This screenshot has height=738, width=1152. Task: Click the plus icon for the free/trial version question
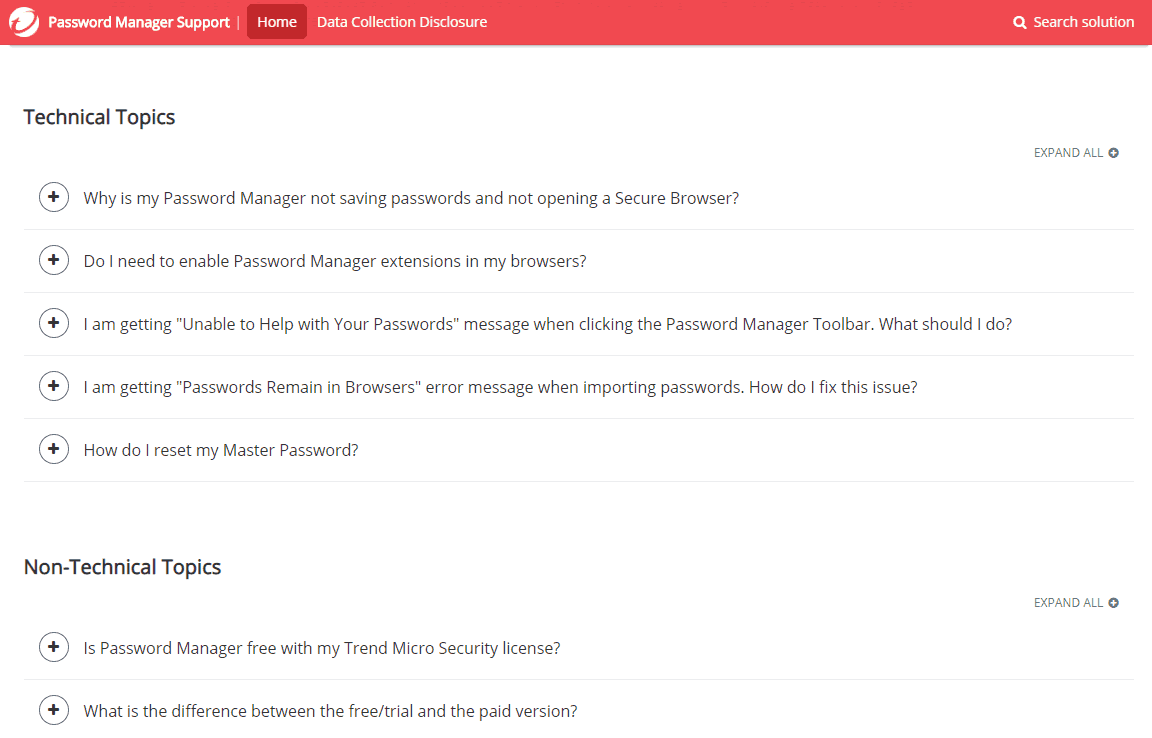(54, 710)
